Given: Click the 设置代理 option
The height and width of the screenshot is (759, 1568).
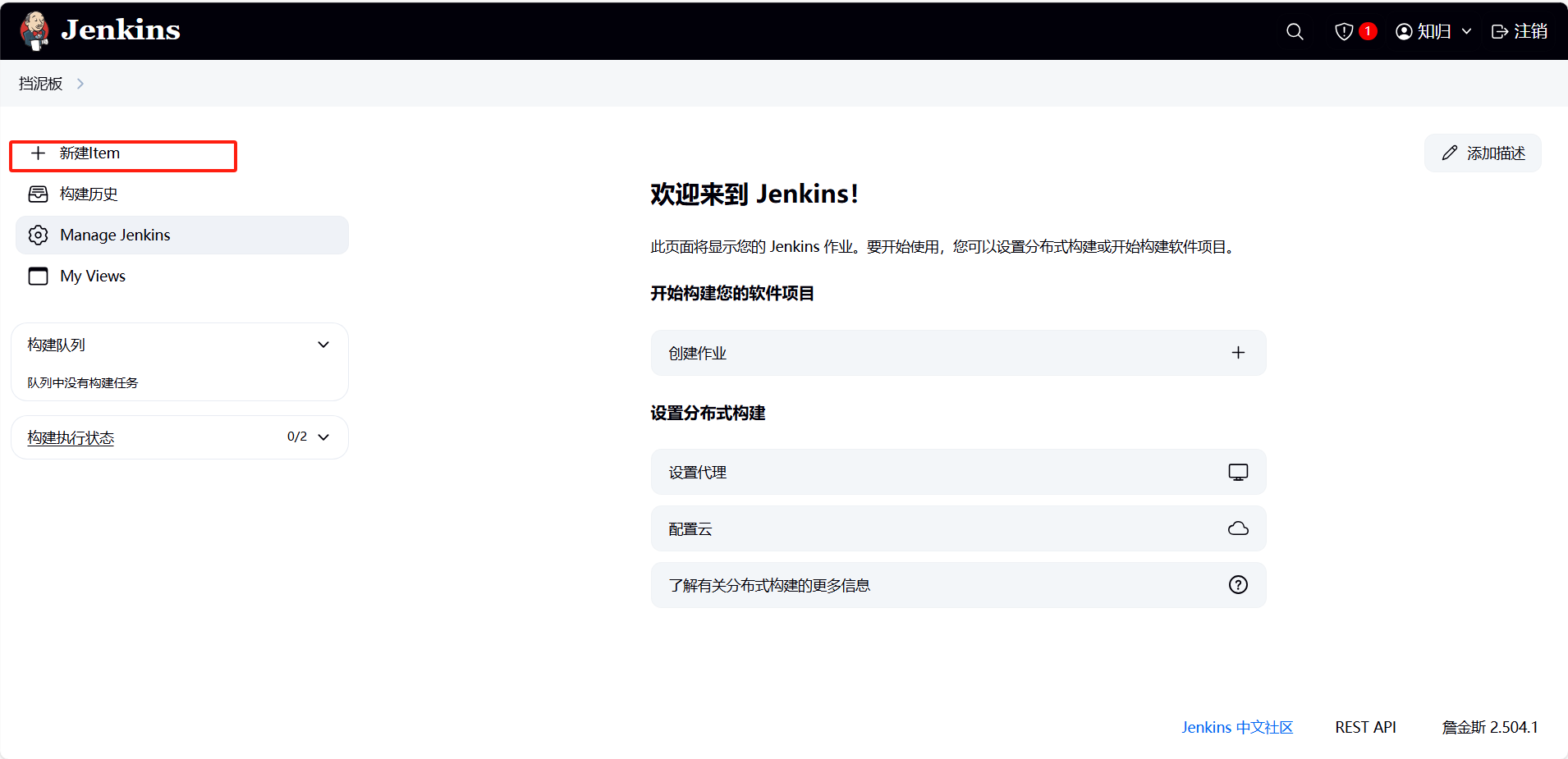Looking at the screenshot, I should 958,472.
